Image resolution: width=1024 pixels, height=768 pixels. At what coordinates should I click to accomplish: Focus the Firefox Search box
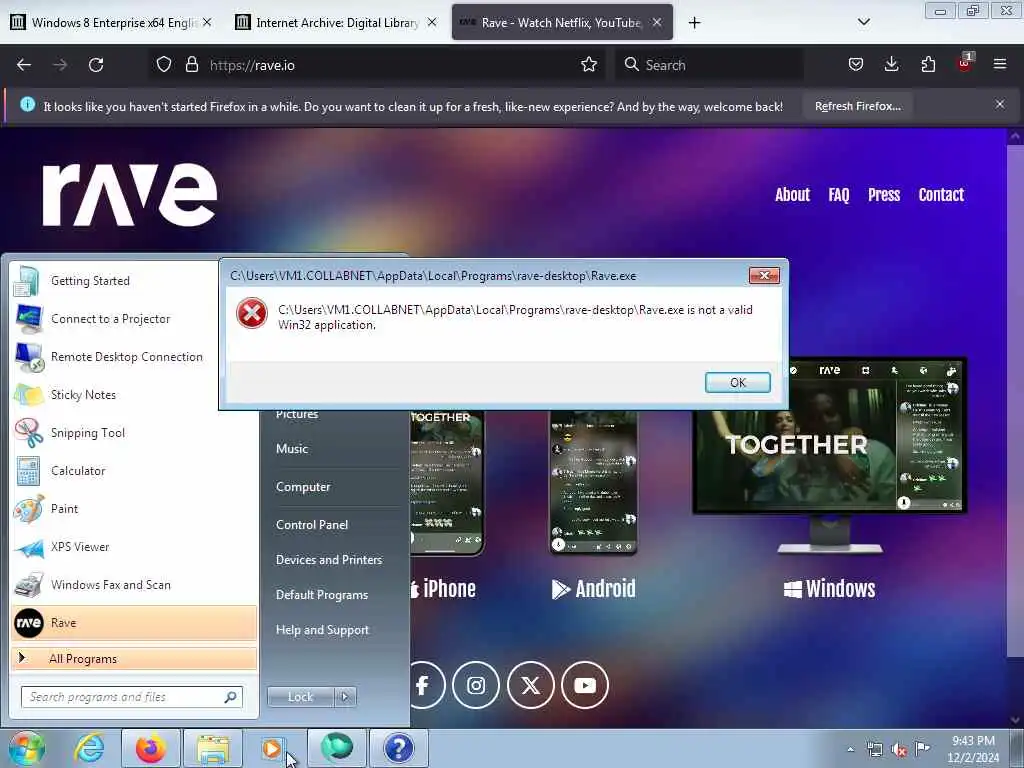click(709, 65)
